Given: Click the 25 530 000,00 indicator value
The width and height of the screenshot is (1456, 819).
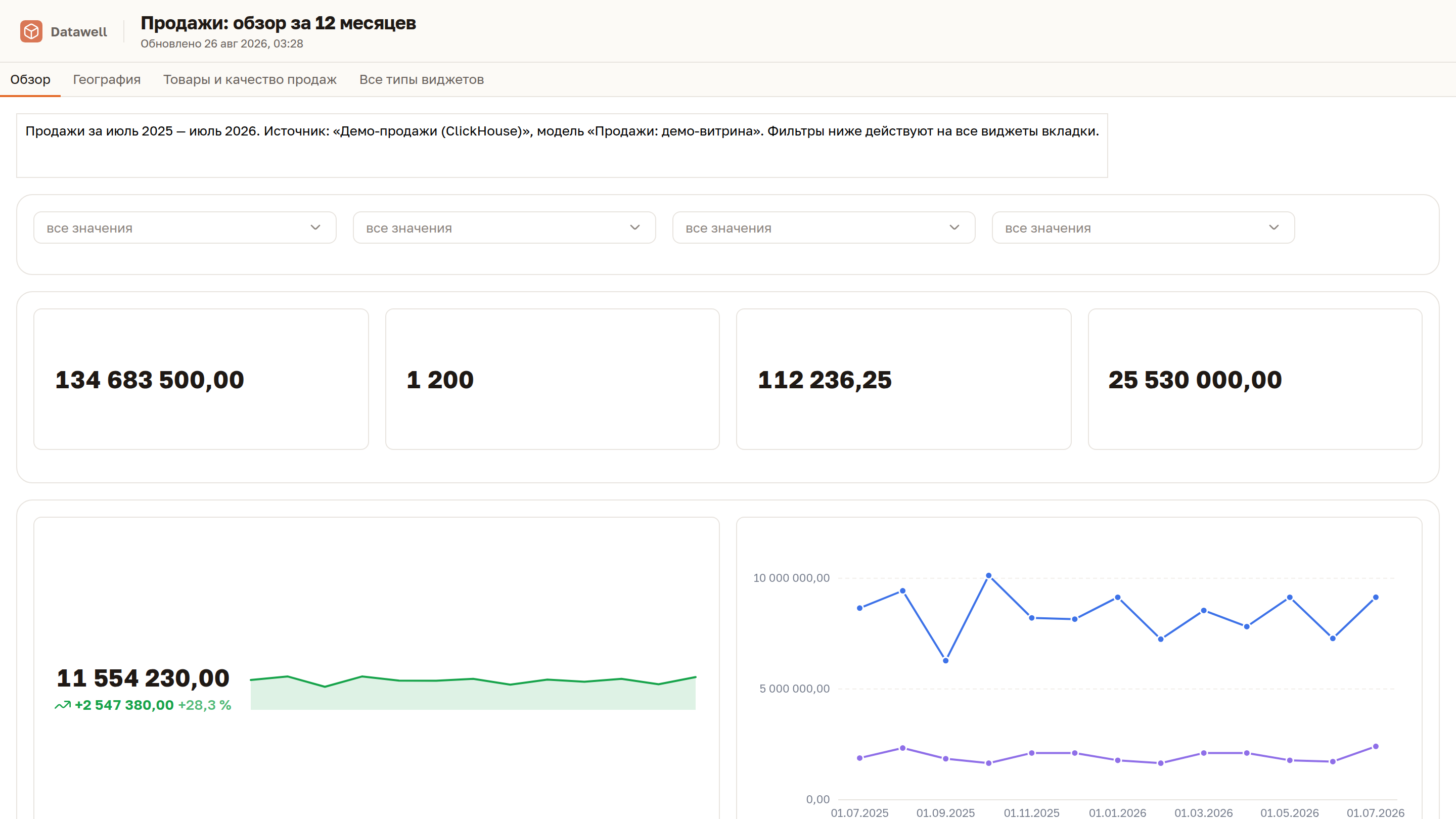Looking at the screenshot, I should 1195,380.
